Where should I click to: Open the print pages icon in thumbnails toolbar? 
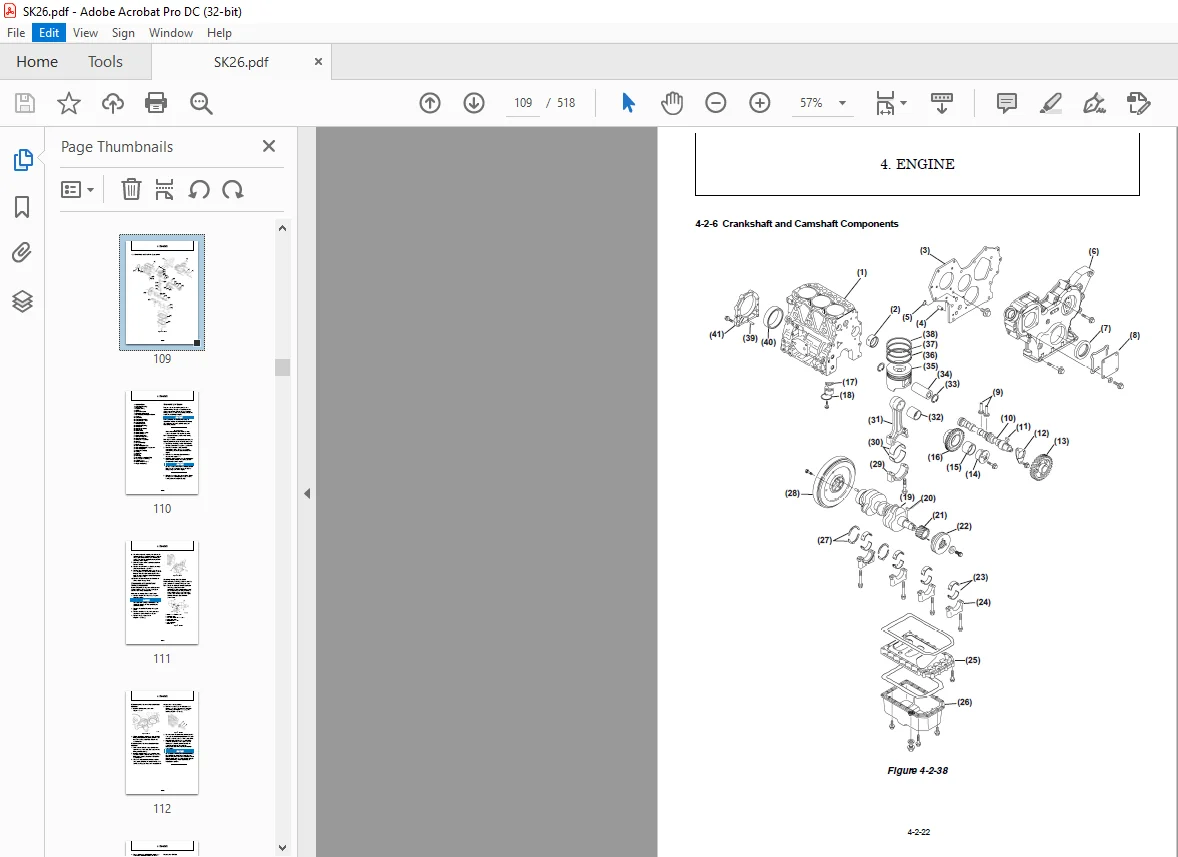165,189
